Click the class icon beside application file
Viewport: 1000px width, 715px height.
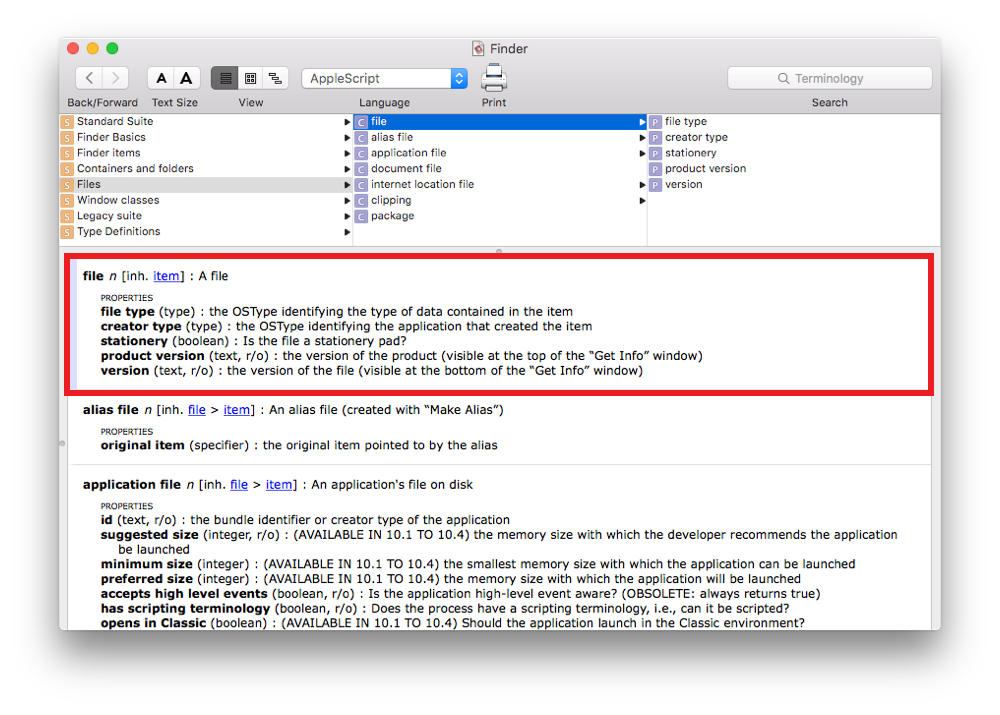point(362,153)
